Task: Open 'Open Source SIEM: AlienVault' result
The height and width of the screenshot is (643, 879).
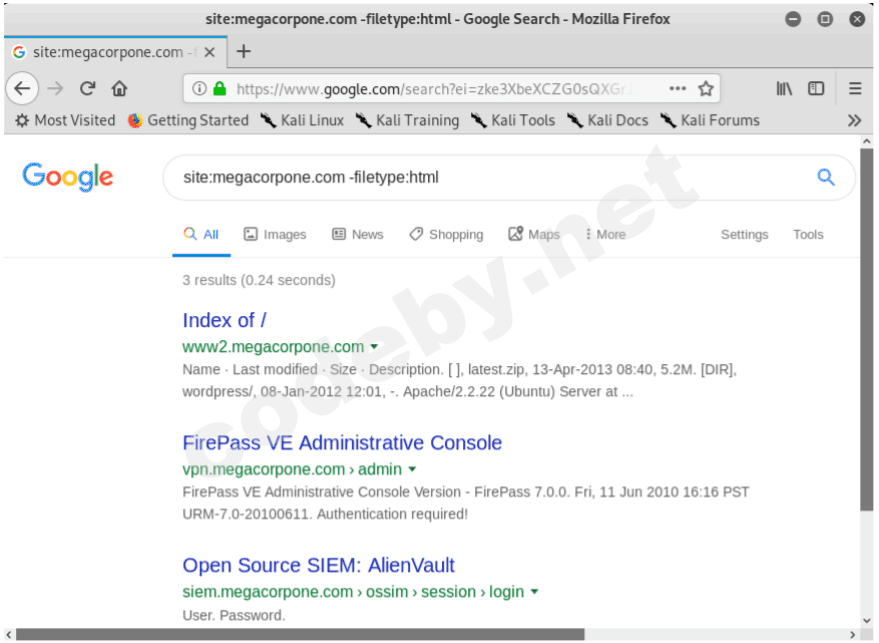Action: coord(318,565)
